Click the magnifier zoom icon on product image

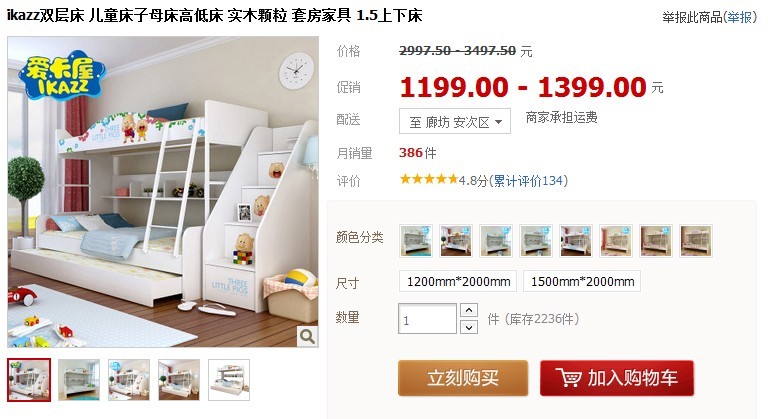point(307,336)
